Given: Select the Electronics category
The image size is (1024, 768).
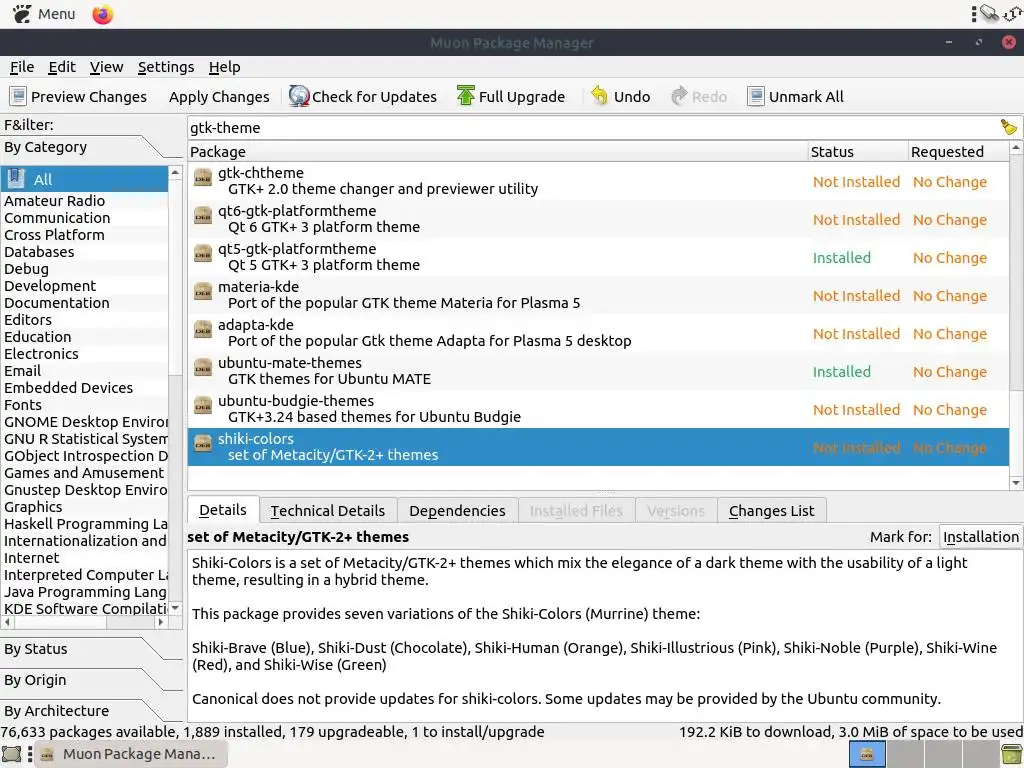Looking at the screenshot, I should click(x=84, y=353).
